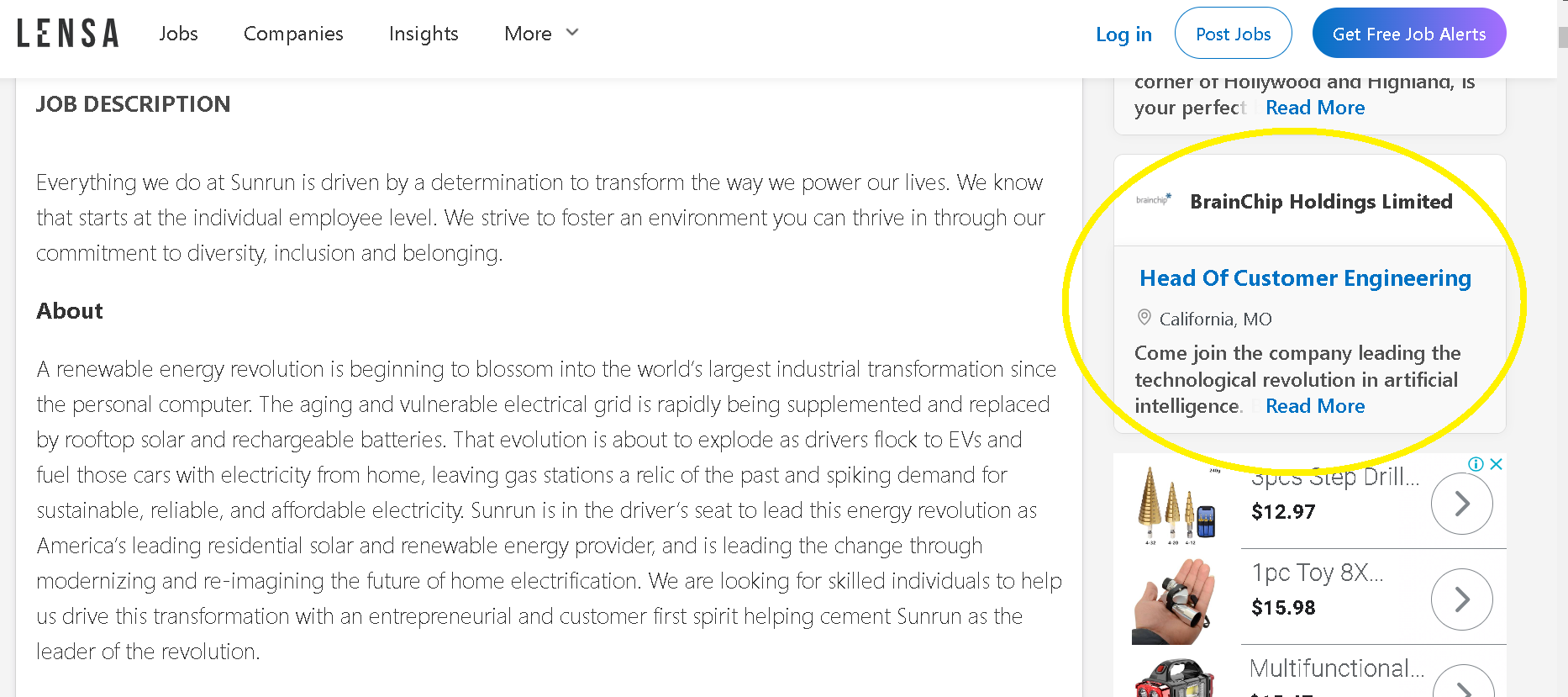
Task: Click the ad info icon
Action: (x=1476, y=464)
